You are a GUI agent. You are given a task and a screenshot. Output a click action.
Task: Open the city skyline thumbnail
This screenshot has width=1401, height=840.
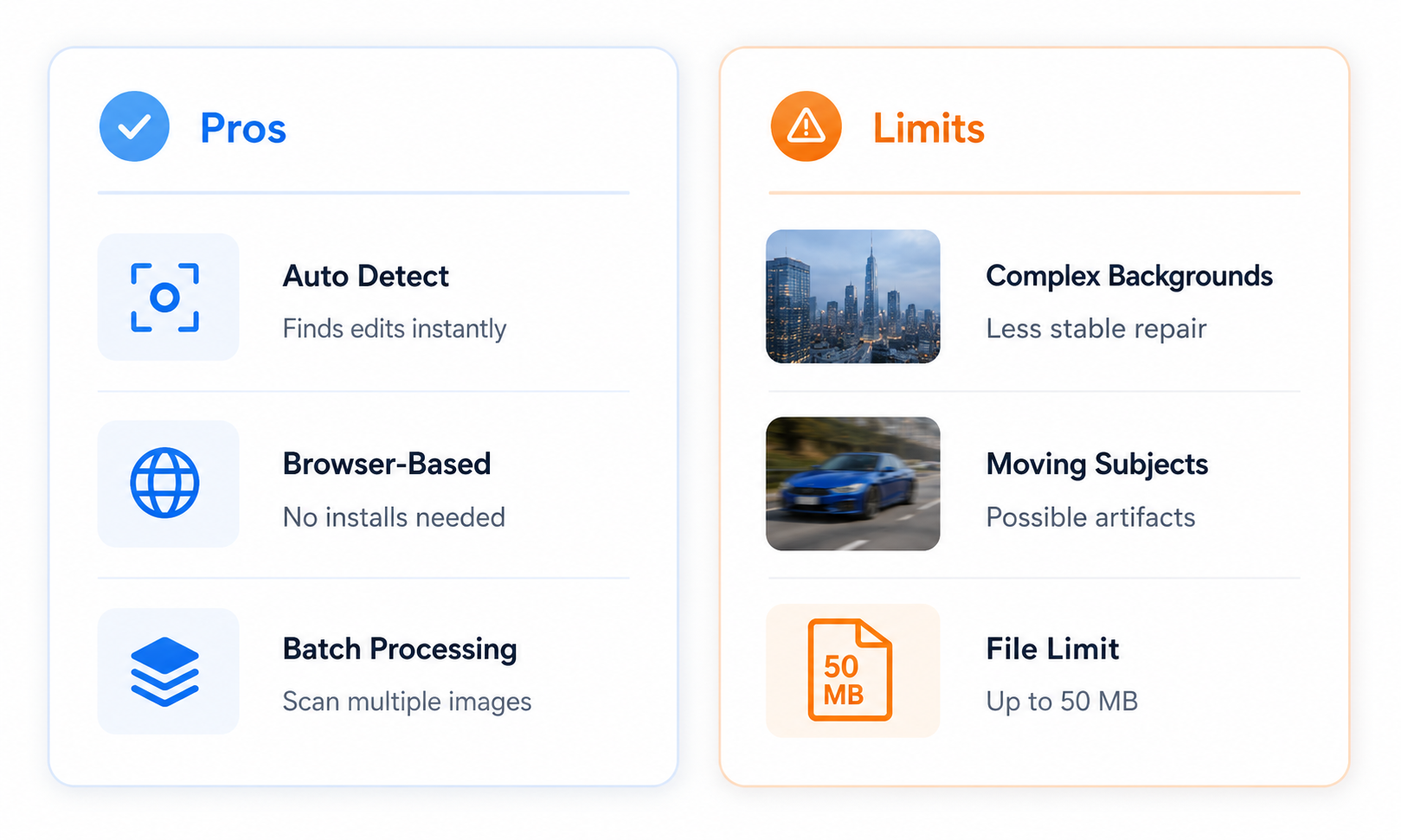(852, 296)
